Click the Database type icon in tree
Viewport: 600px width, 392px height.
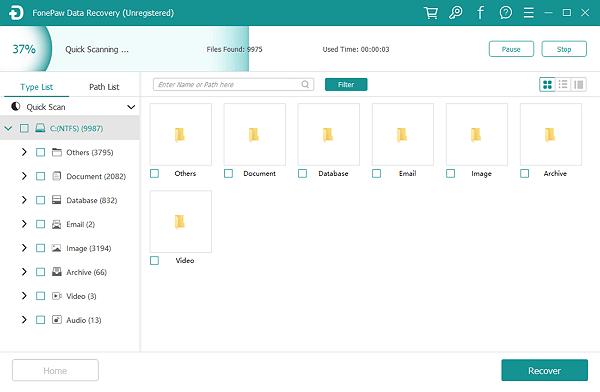point(57,200)
